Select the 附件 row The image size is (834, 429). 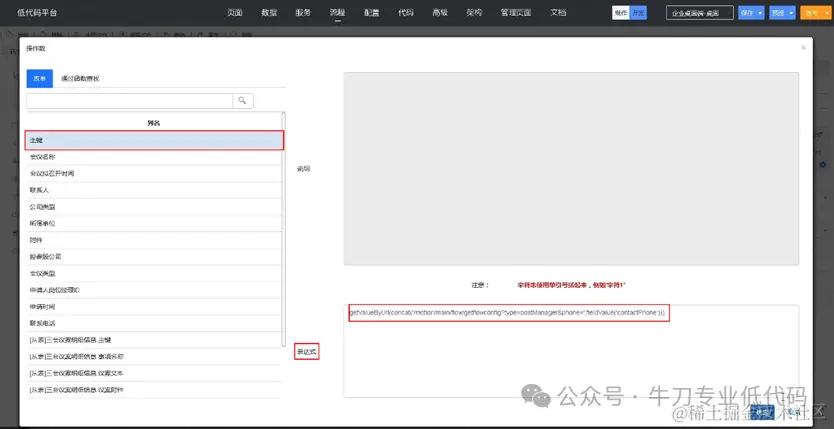coord(154,240)
